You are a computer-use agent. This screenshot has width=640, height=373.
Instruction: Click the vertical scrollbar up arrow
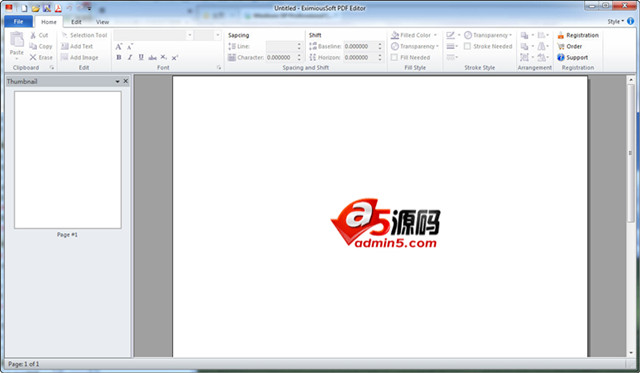[631, 80]
